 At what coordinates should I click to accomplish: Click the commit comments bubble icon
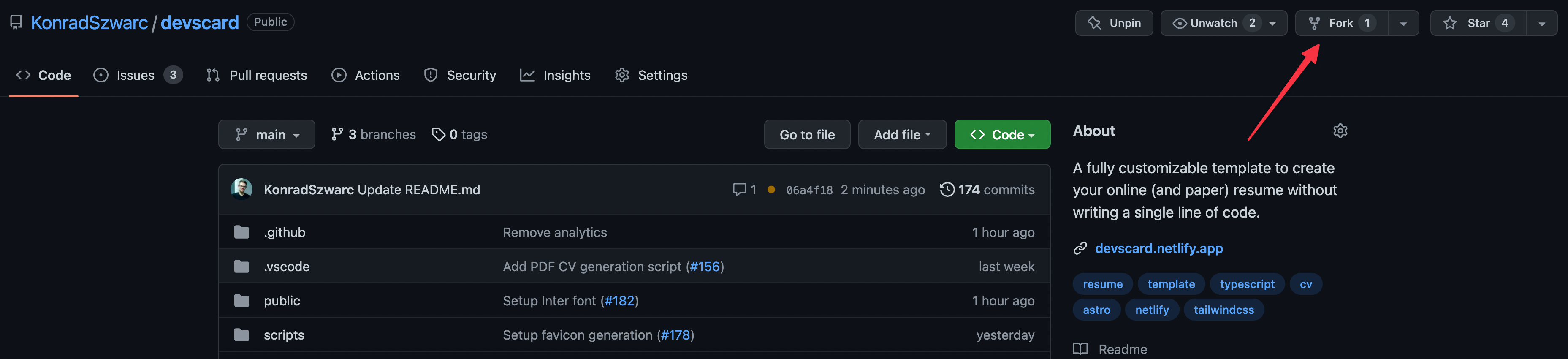click(x=739, y=190)
